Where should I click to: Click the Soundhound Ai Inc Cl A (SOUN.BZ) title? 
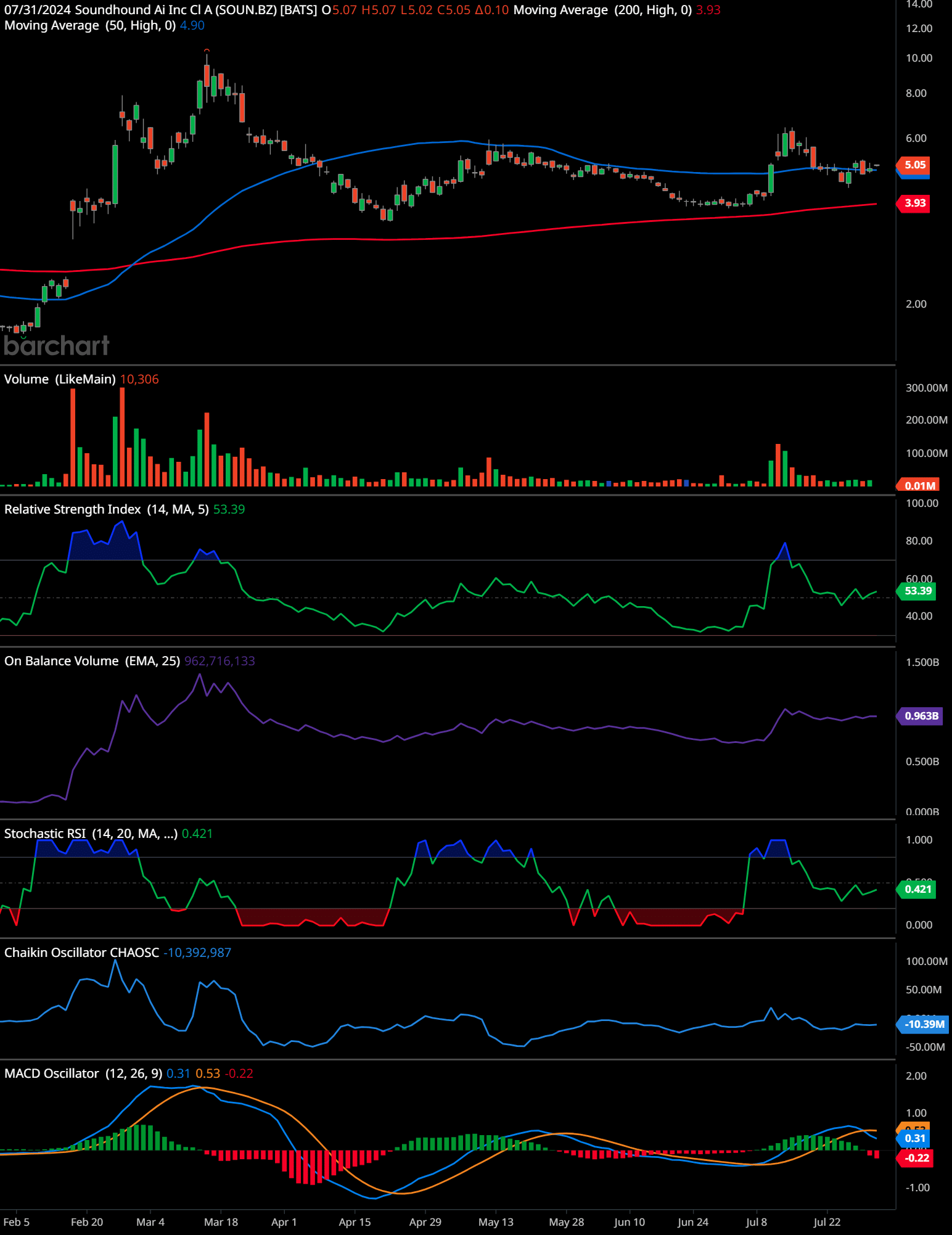pyautogui.click(x=176, y=10)
